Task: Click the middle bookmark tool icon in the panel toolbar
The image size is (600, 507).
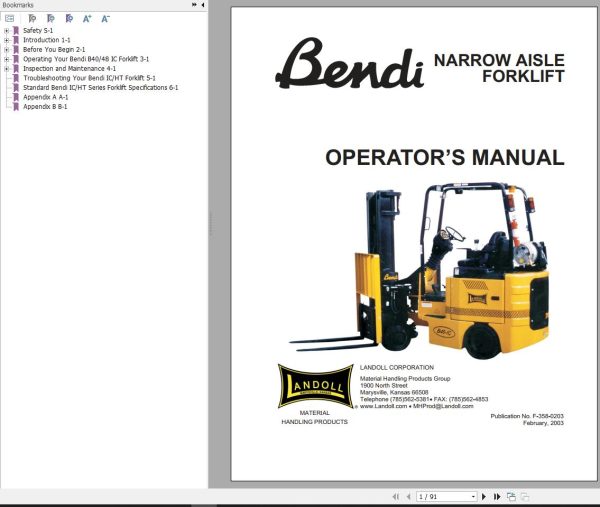Action: pos(51,18)
